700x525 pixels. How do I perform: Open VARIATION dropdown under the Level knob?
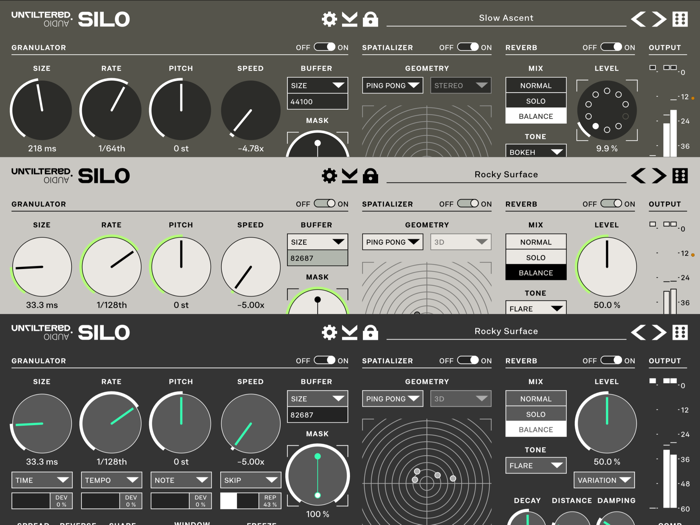point(604,480)
